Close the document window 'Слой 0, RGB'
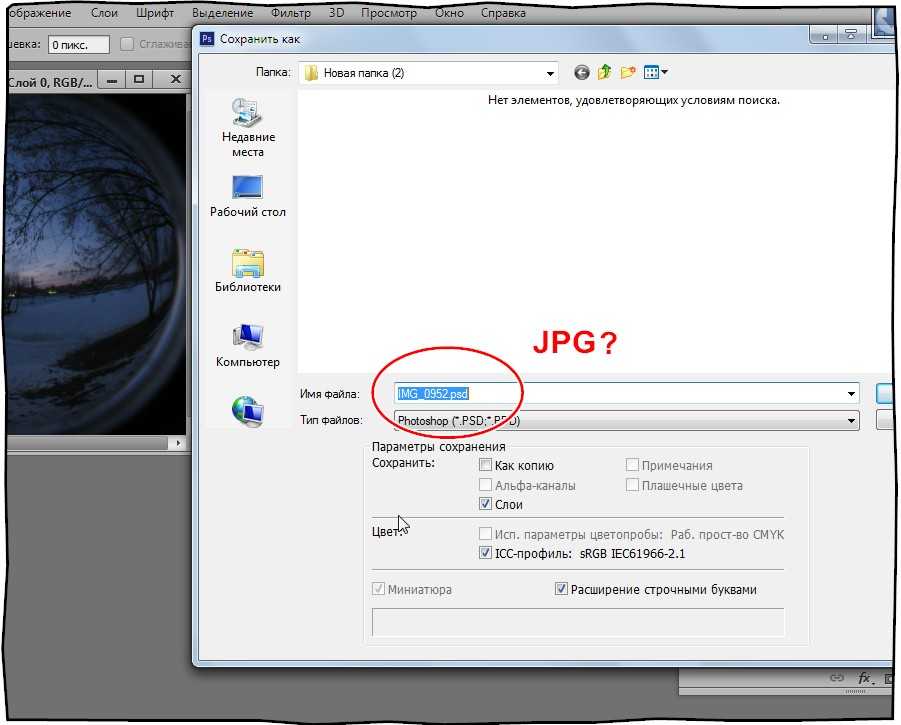Image resolution: width=901 pixels, height=725 pixels. [176, 79]
